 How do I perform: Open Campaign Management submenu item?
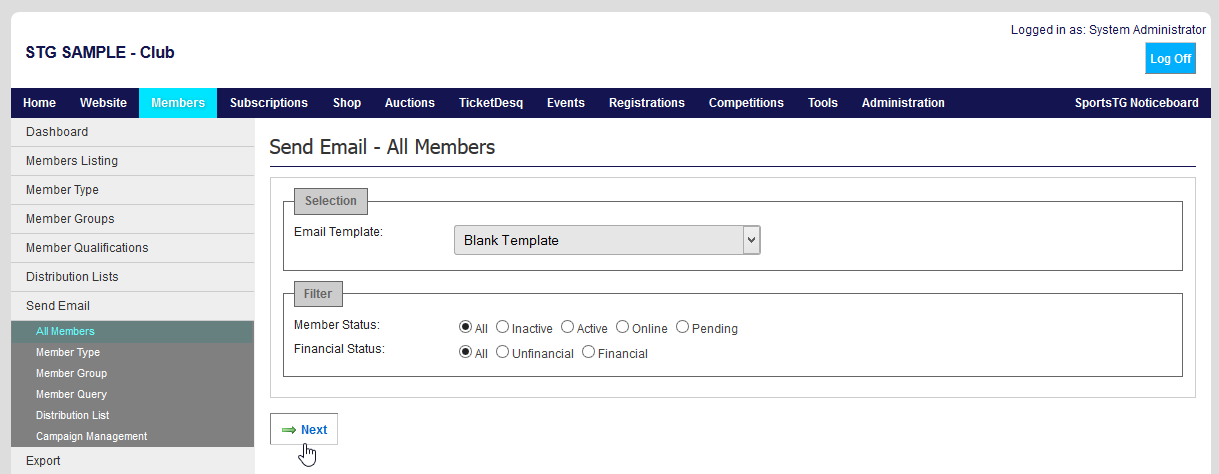91,436
